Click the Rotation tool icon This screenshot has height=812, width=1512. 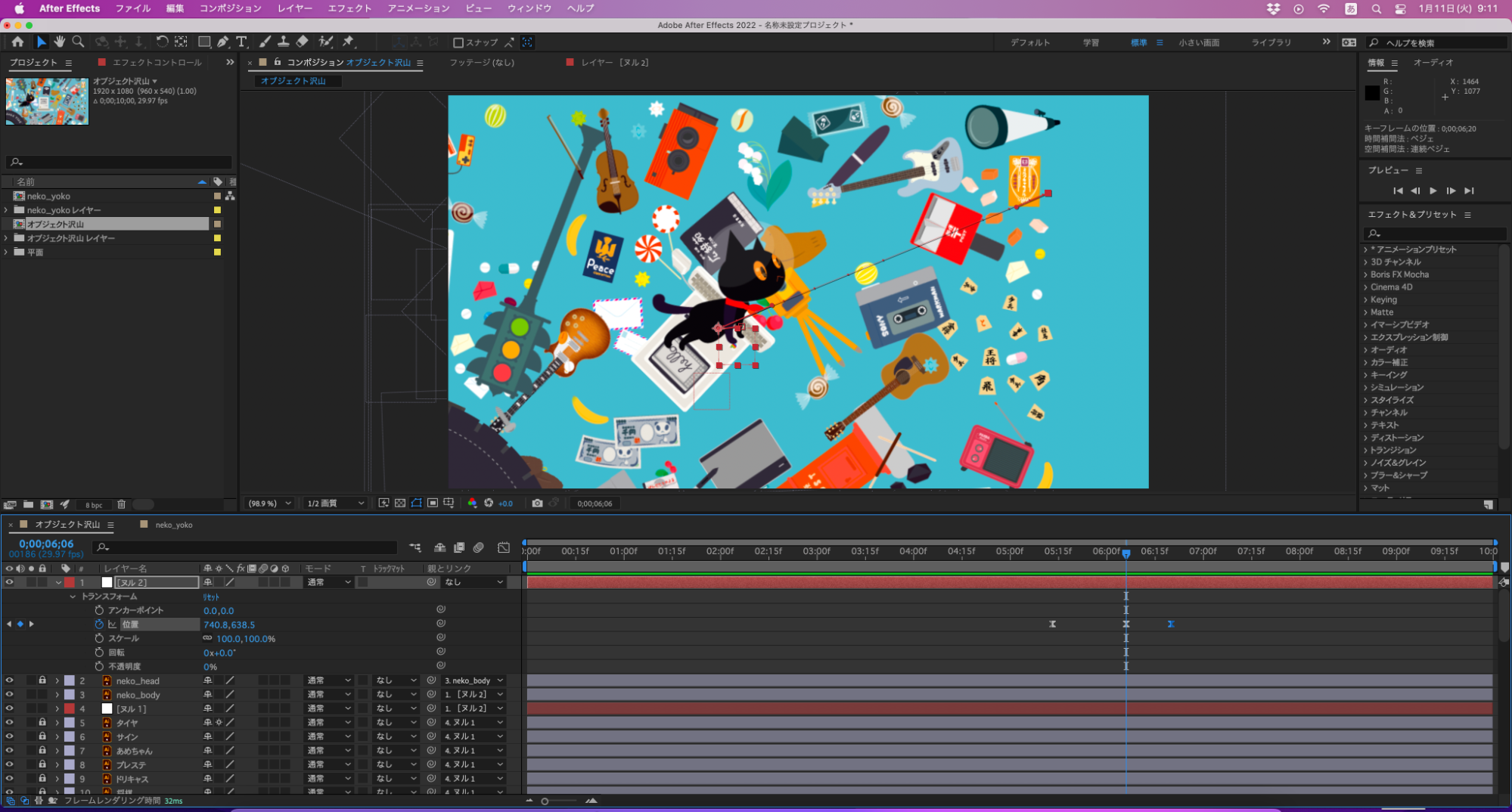click(x=162, y=42)
